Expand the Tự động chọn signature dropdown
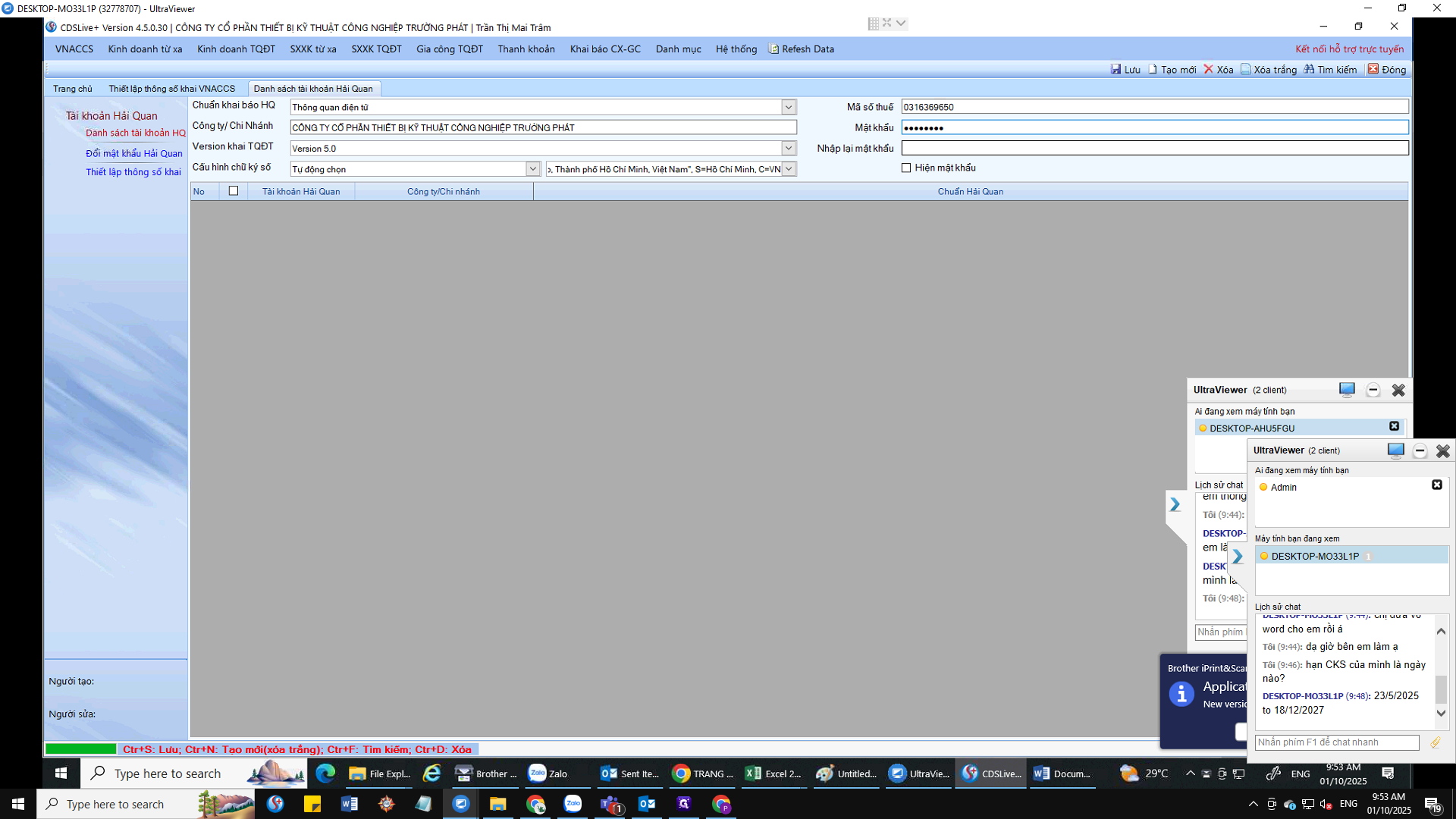Screen dimensions: 1456x819 tap(533, 168)
